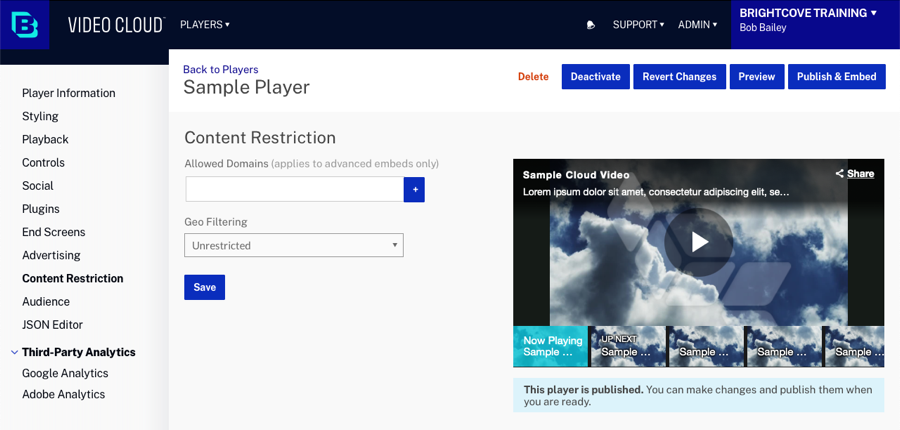The height and width of the screenshot is (430, 900).
Task: Click the Back to Players link
Action: 221,69
